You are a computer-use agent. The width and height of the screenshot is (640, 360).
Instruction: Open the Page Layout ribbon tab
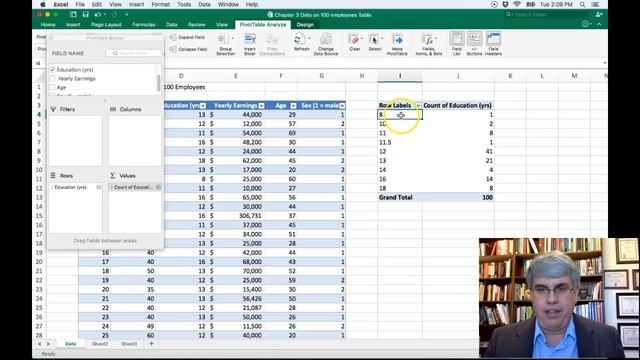tap(106, 24)
